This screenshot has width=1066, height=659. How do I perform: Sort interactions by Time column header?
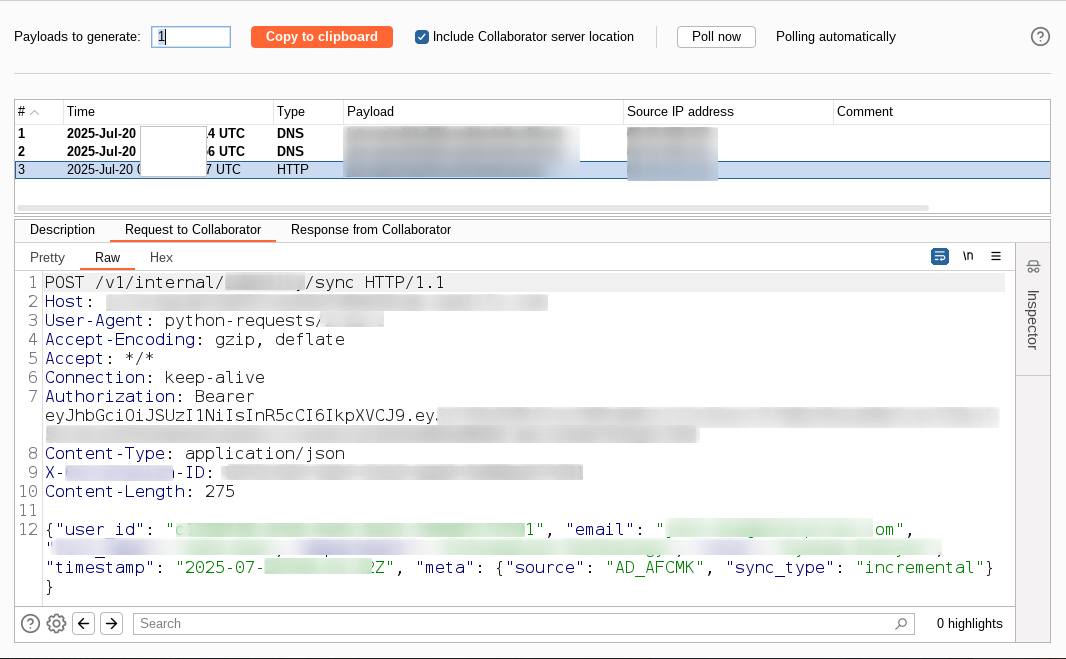168,112
